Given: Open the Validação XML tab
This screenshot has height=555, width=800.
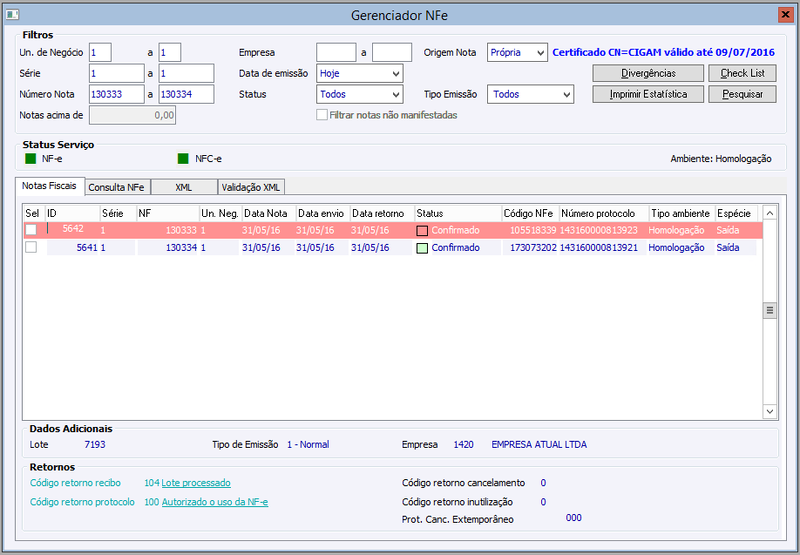Looking at the screenshot, I should point(251,187).
